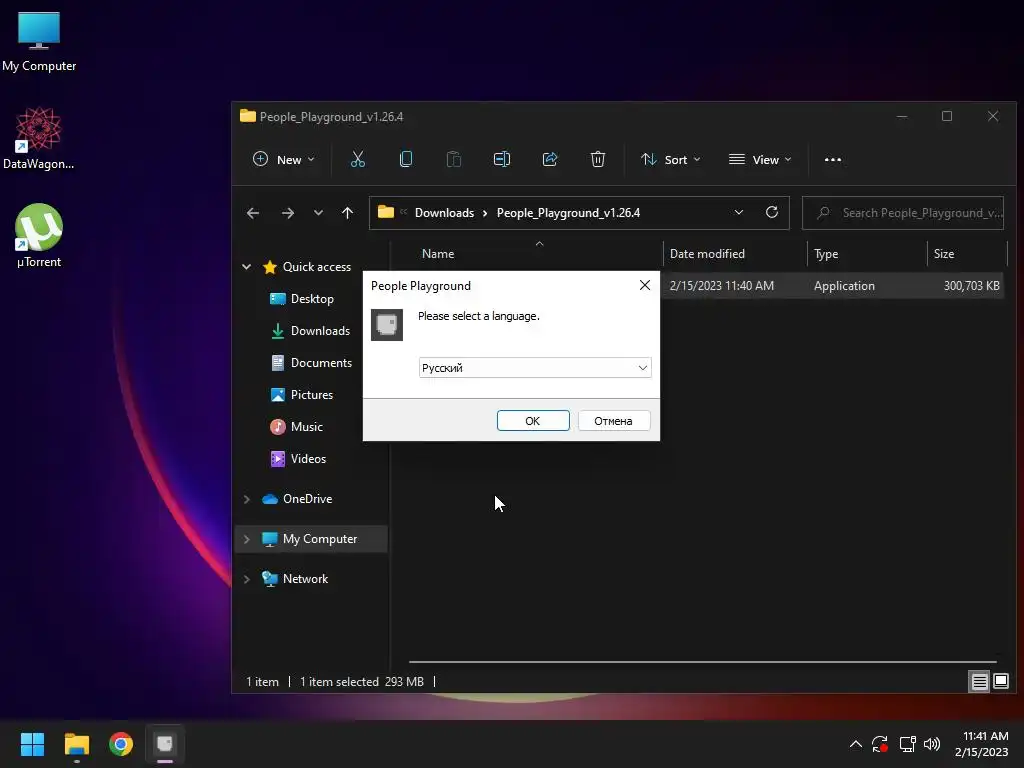Expand the OneDrive tree node
Image resolution: width=1024 pixels, height=768 pixels.
point(247,499)
